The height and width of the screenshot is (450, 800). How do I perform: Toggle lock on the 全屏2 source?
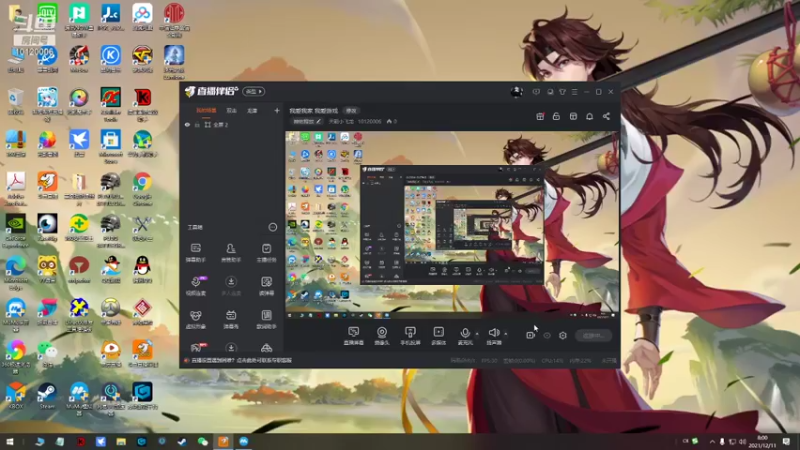pyautogui.click(x=197, y=124)
